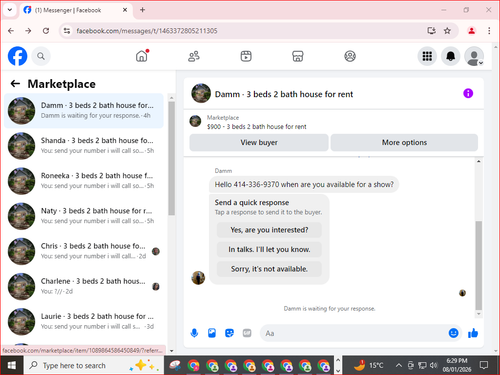Image resolution: width=500 pixels, height=375 pixels.
Task: Click the back arrow beside Marketplace
Action: 15,84
